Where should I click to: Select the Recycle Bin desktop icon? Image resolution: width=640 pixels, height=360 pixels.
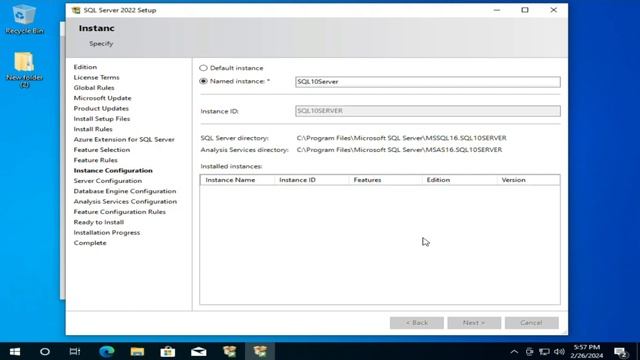click(x=24, y=19)
